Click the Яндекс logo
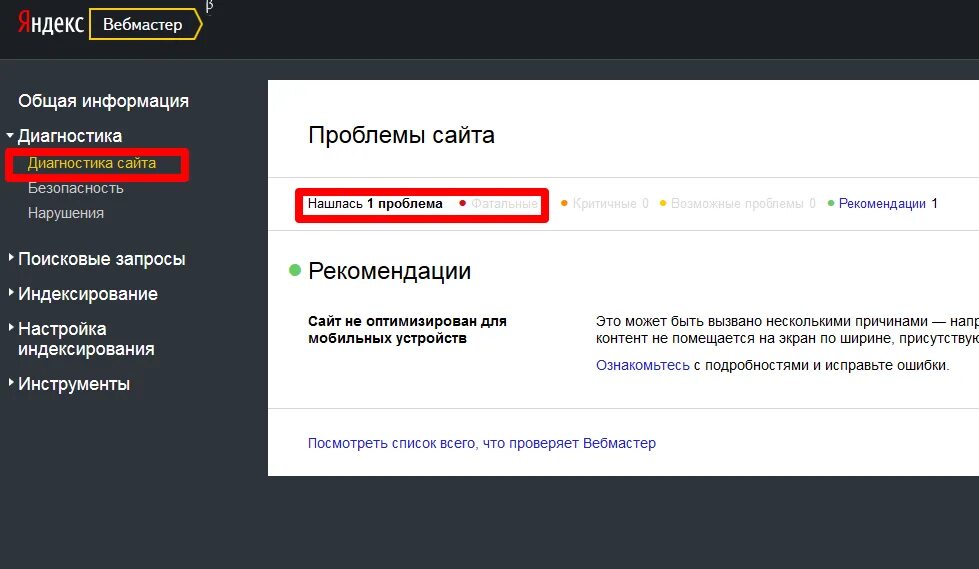This screenshot has height=569, width=979. [51, 23]
